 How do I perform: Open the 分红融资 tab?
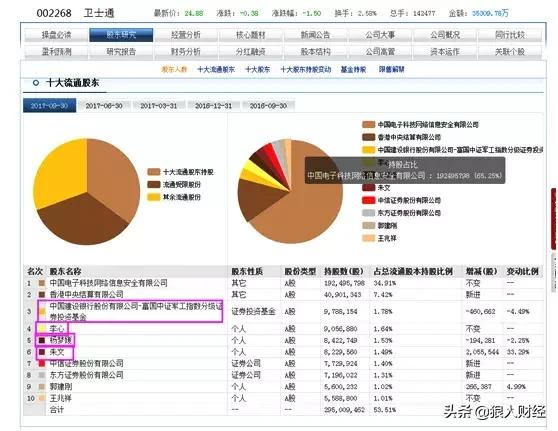pyautogui.click(x=251, y=52)
